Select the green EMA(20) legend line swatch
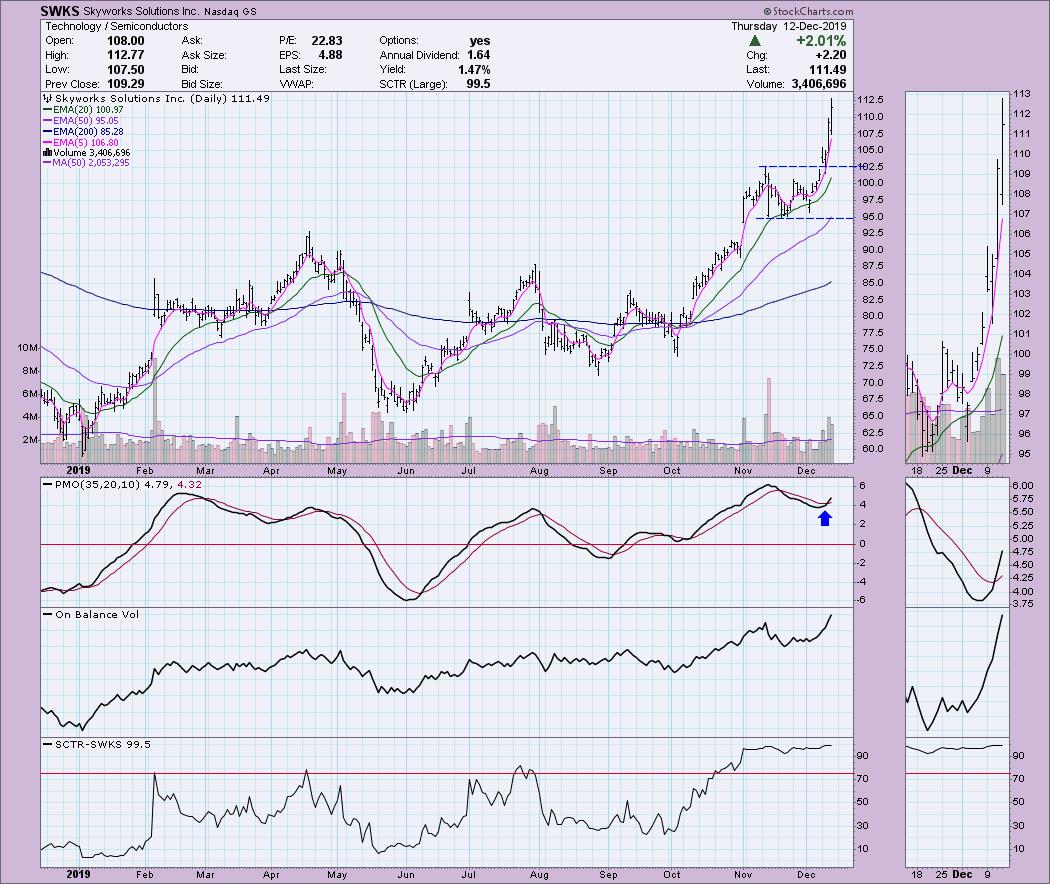The width and height of the screenshot is (1050, 884). pyautogui.click(x=48, y=110)
